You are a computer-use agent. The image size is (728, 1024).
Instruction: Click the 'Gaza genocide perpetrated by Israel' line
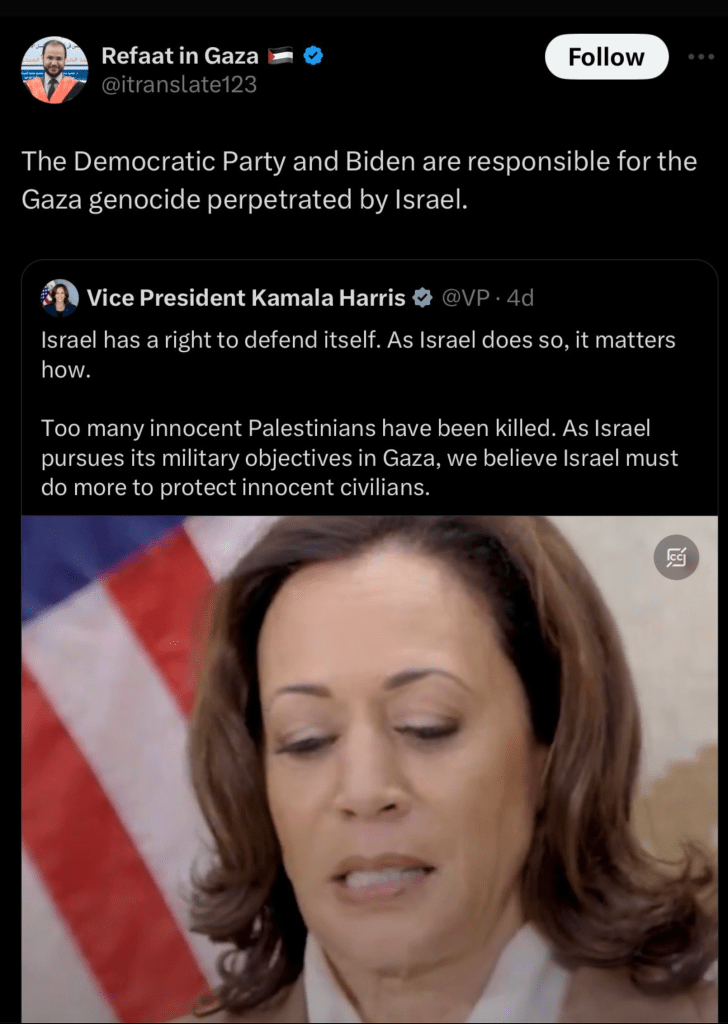244,200
